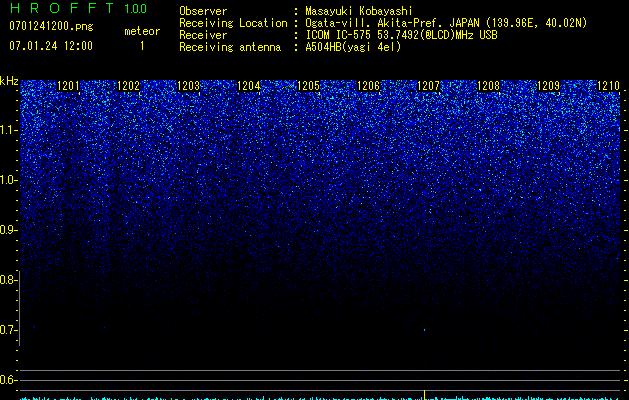Click the 1202 time marker

tap(128, 86)
